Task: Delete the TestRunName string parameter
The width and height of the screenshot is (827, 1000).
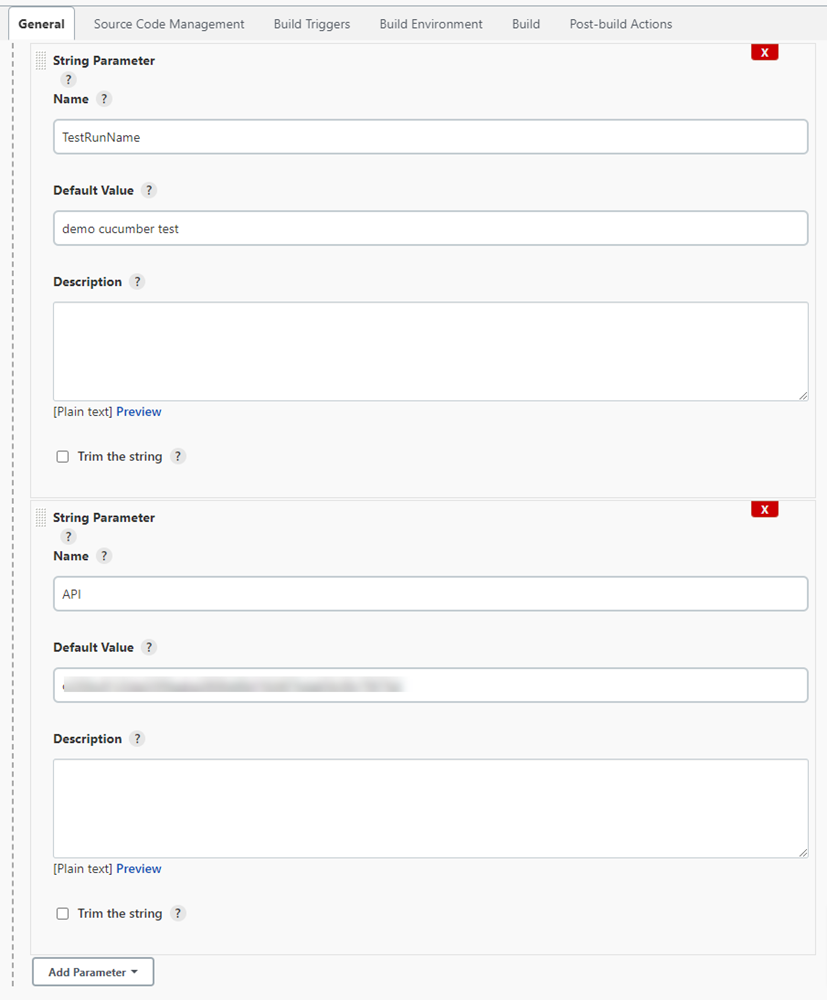Action: pyautogui.click(x=764, y=52)
